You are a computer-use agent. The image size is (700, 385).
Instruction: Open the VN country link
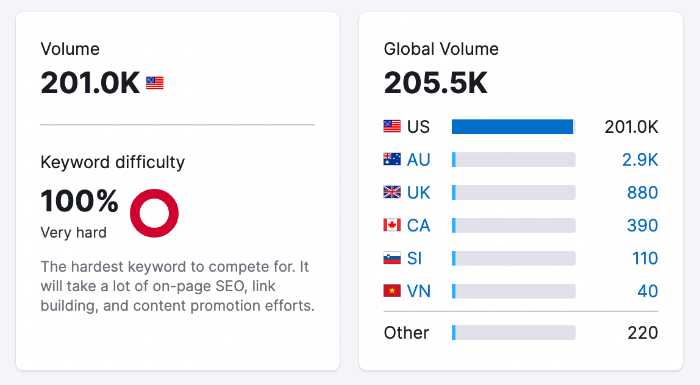pos(419,291)
